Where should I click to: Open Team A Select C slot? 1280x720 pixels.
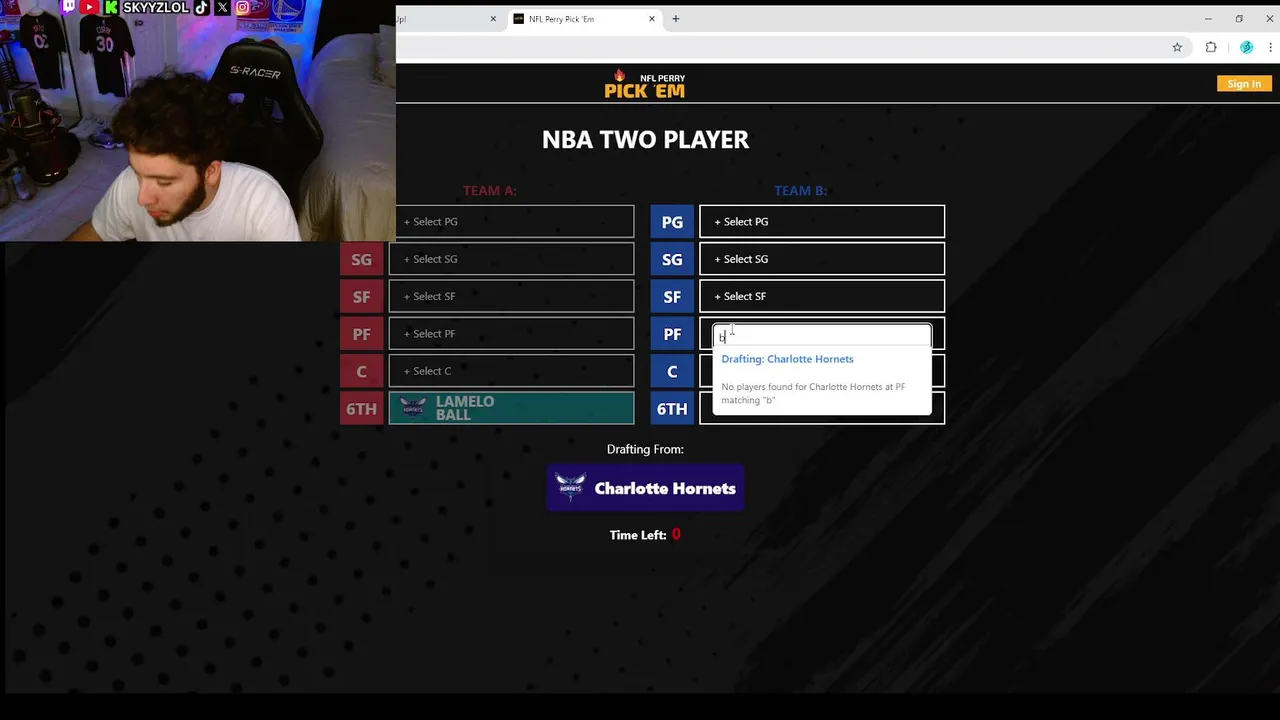click(x=511, y=371)
